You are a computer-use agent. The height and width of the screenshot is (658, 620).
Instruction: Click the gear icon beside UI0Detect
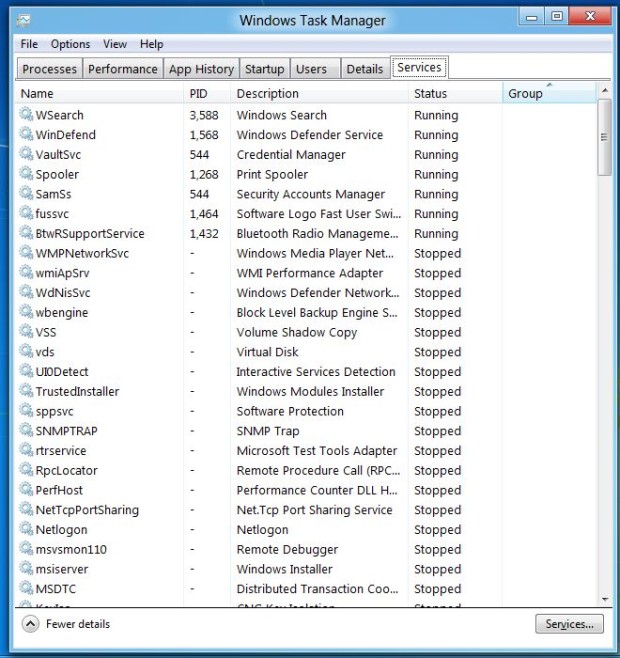(x=26, y=371)
